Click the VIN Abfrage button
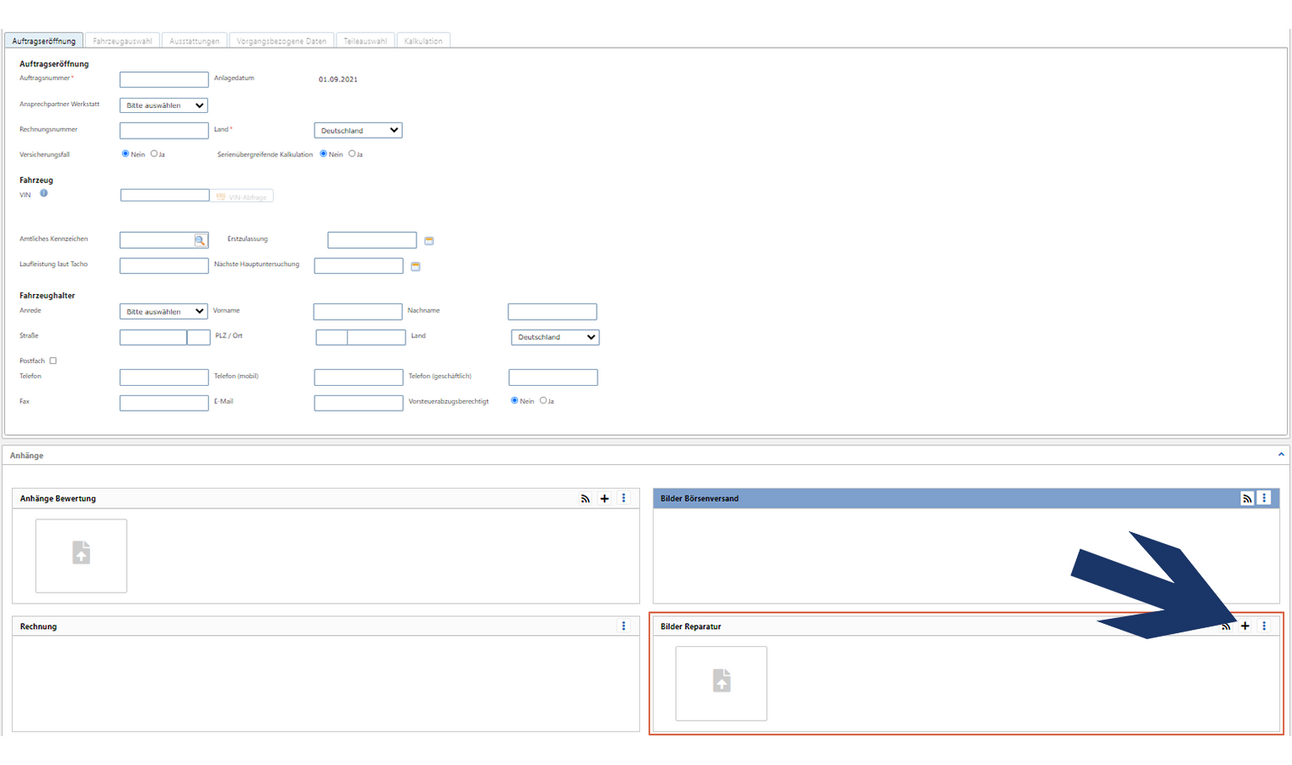Screen dimensions: 1292x765 coord(243,197)
